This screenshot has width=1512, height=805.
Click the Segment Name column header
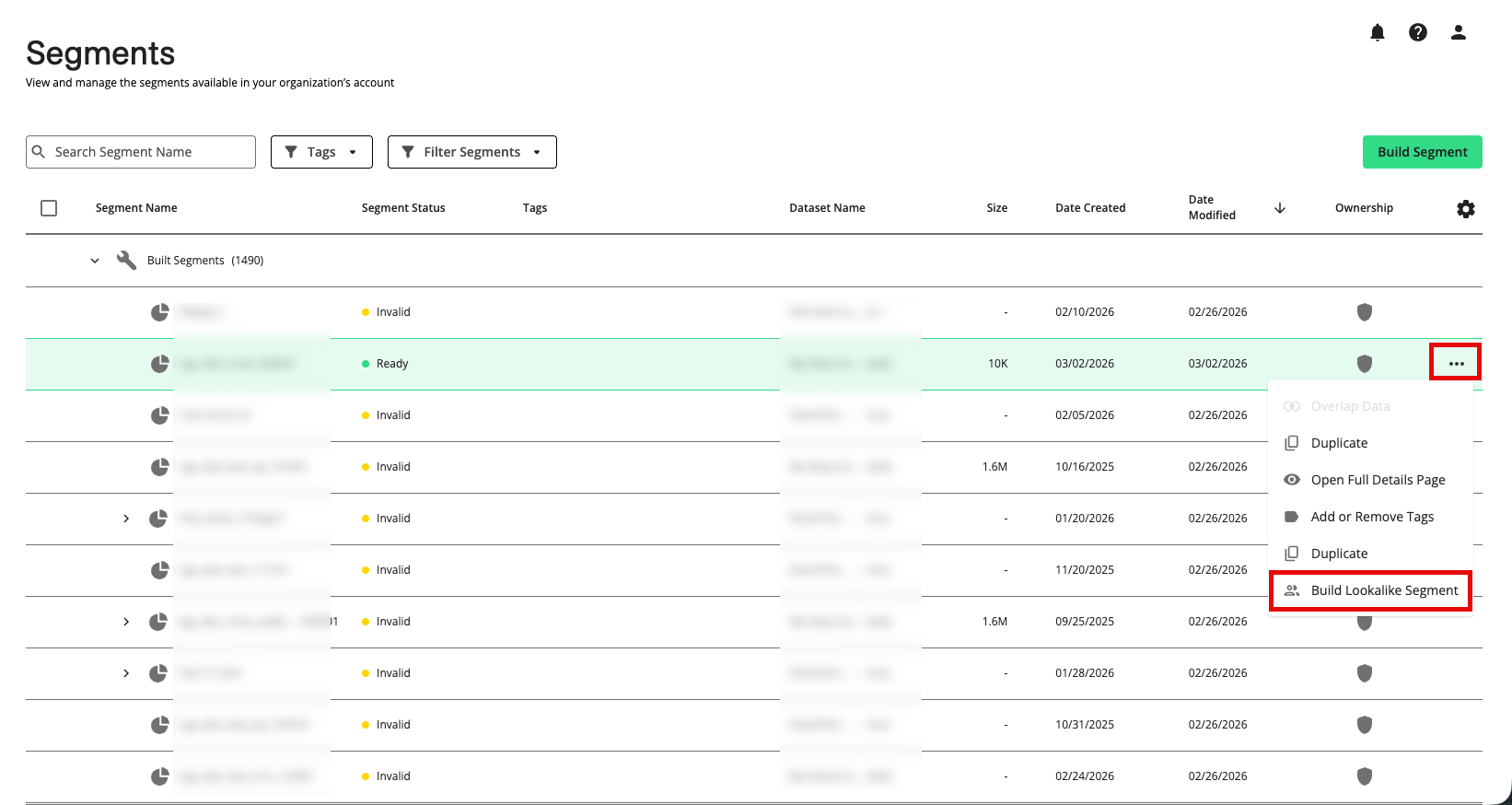[x=136, y=208]
